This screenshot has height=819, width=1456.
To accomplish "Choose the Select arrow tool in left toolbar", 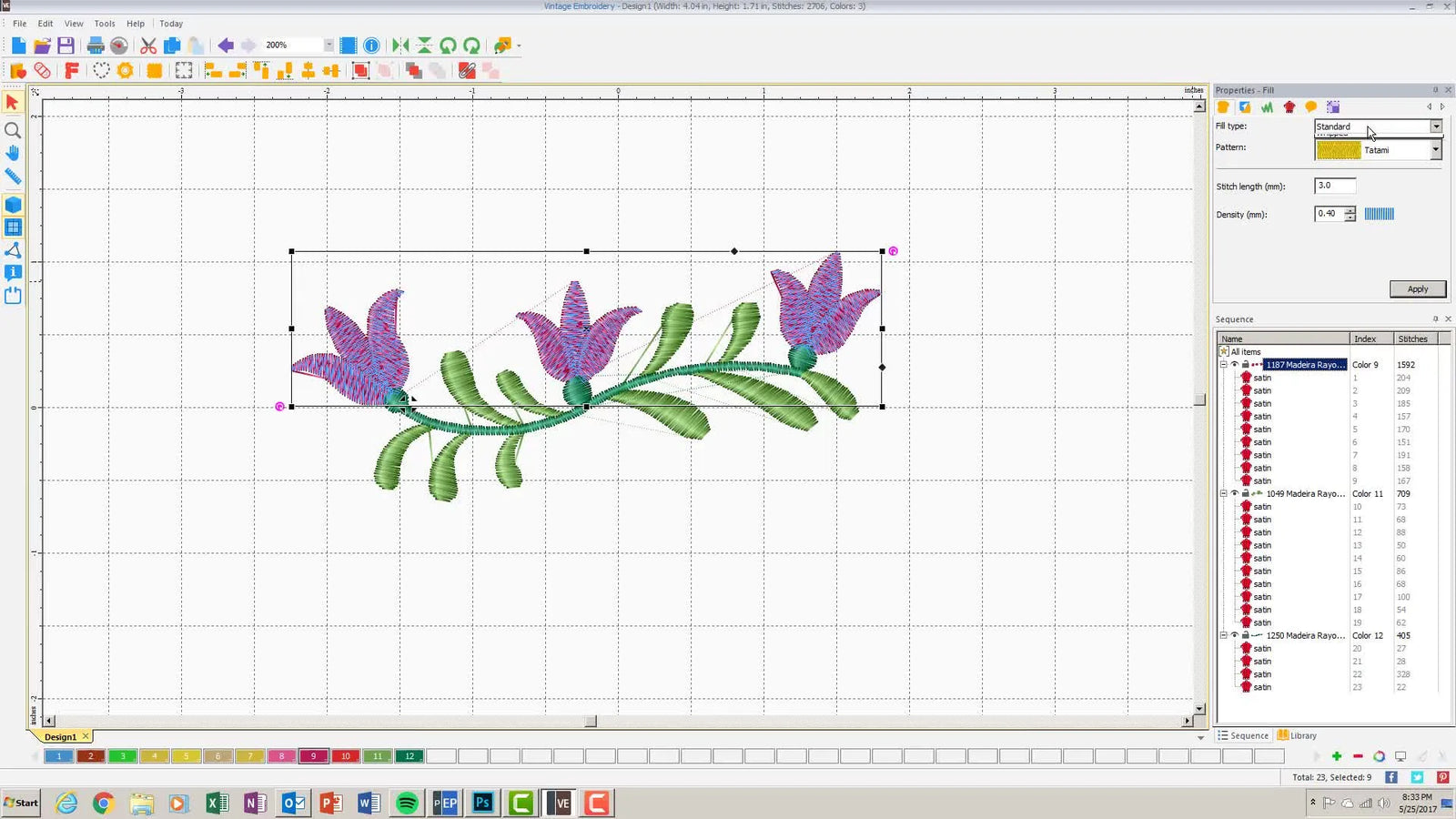I will [x=13, y=102].
